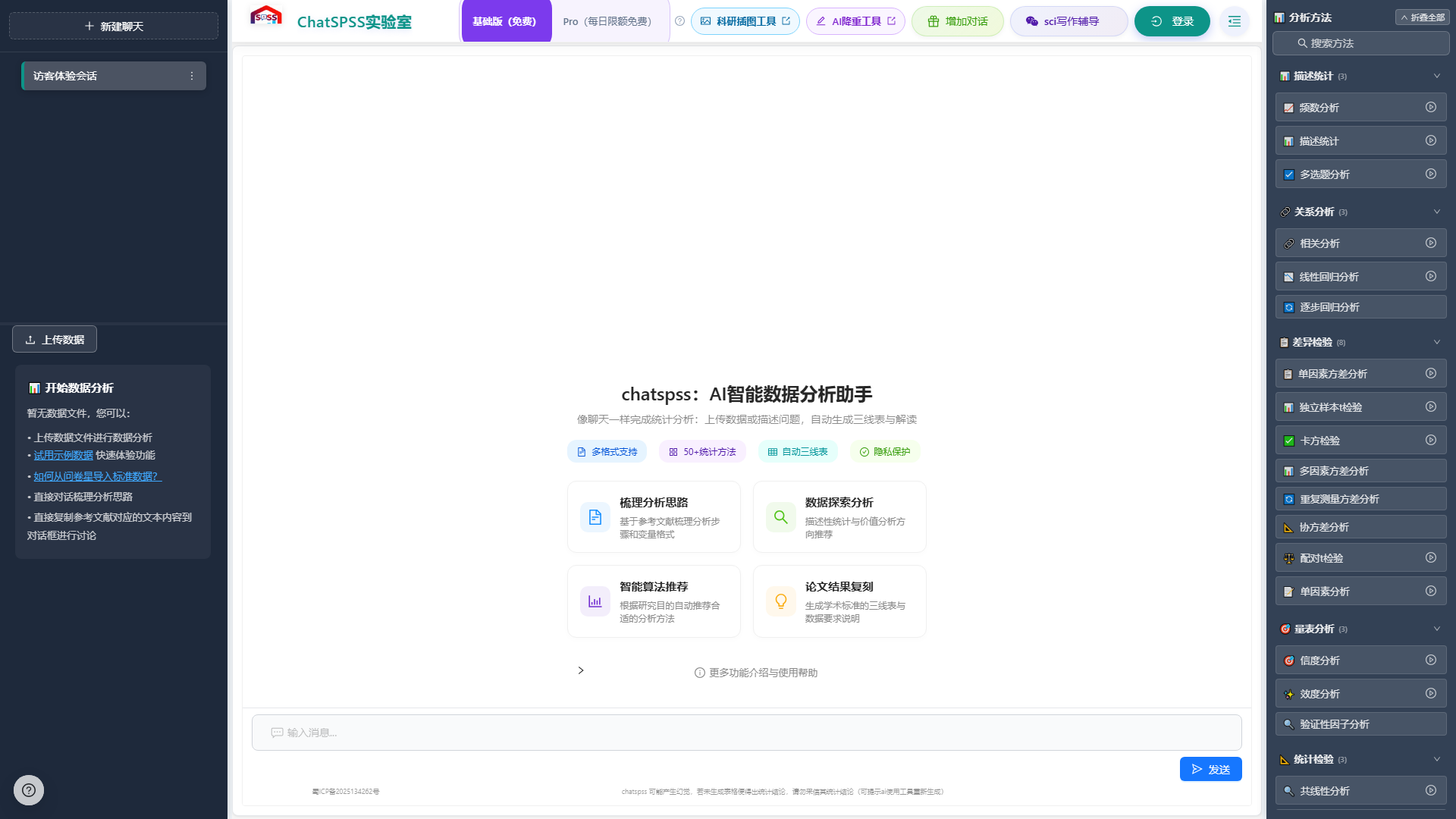
Task: Open the 如何从问卷星导入标准数据 link
Action: point(97,476)
